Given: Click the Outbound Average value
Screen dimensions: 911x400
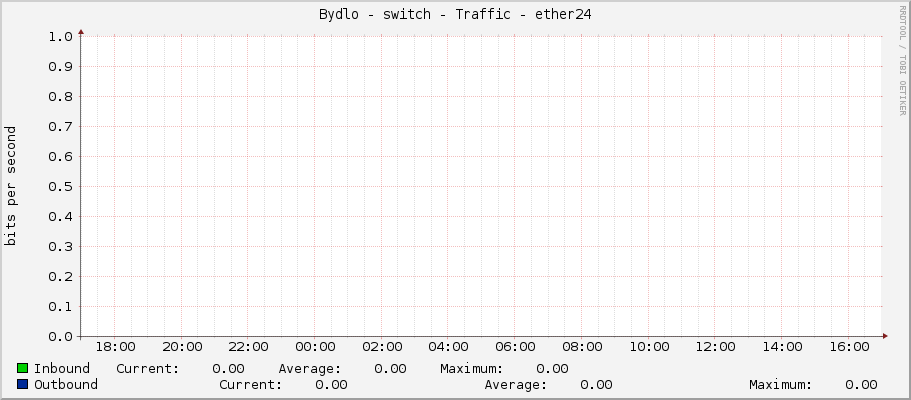Looking at the screenshot, I should pyautogui.click(x=596, y=384).
